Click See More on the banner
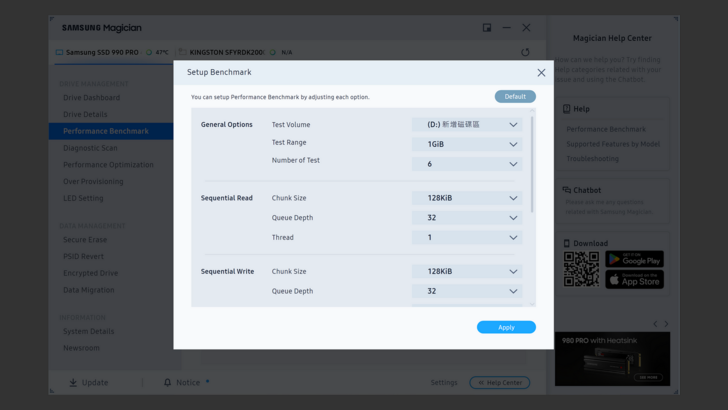The width and height of the screenshot is (728, 410). (648, 377)
